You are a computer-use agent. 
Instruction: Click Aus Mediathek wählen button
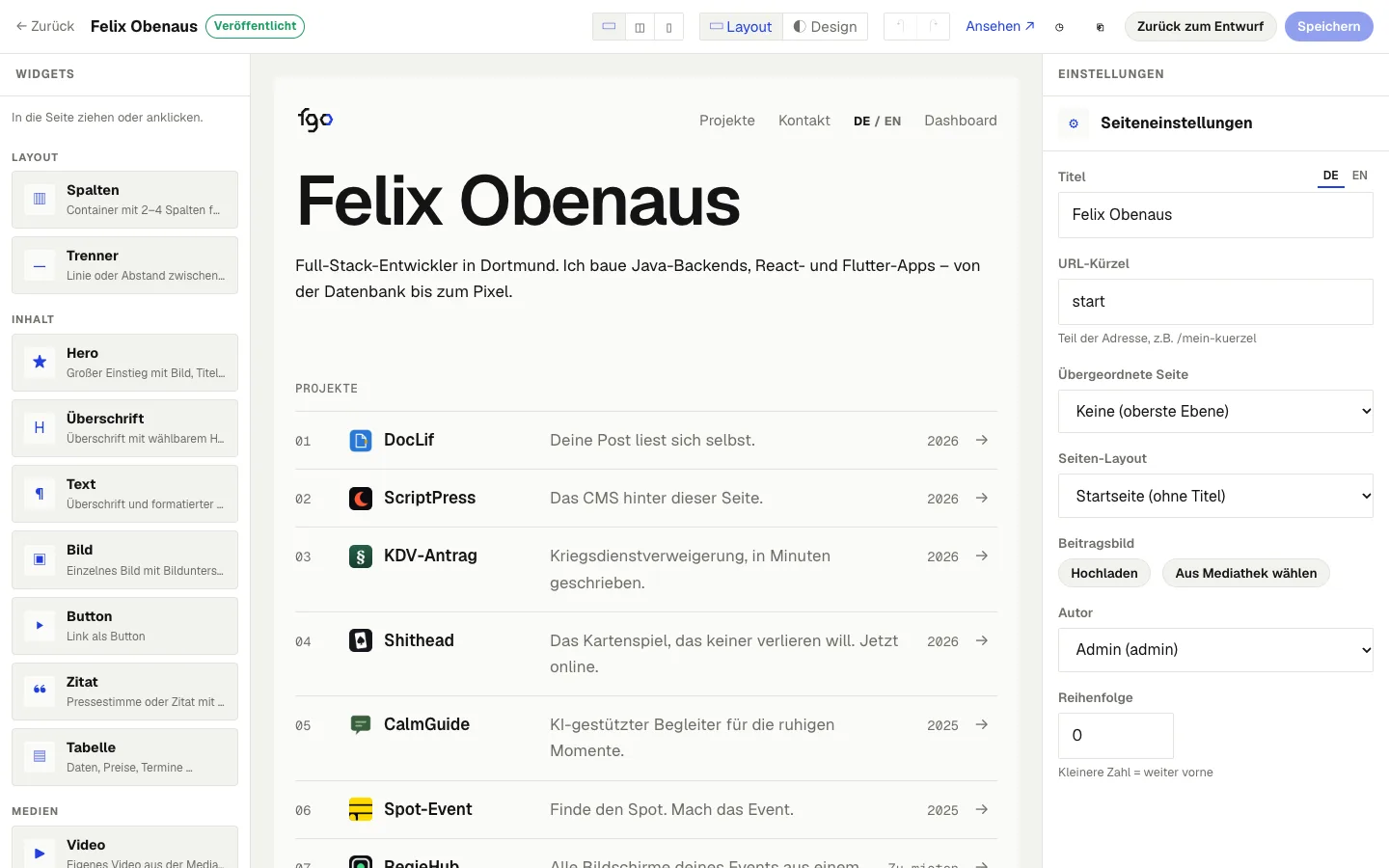(1246, 573)
